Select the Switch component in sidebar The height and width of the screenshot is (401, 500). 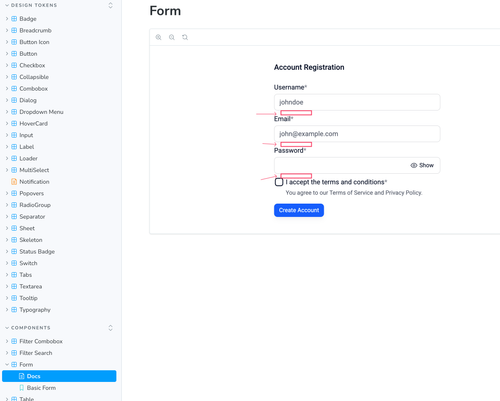(x=28, y=263)
